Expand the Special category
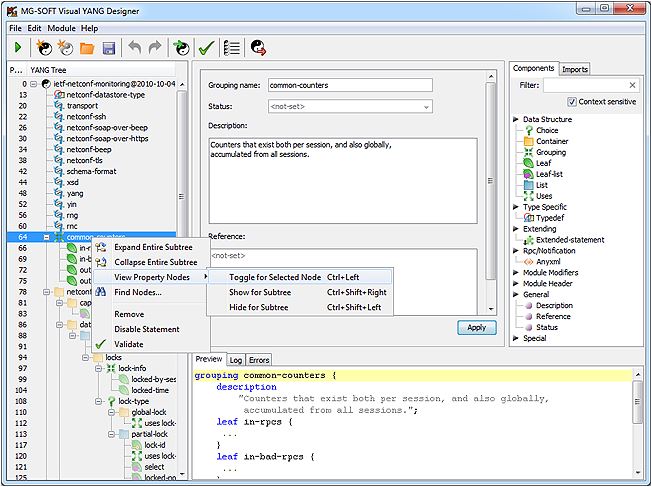 (516, 338)
